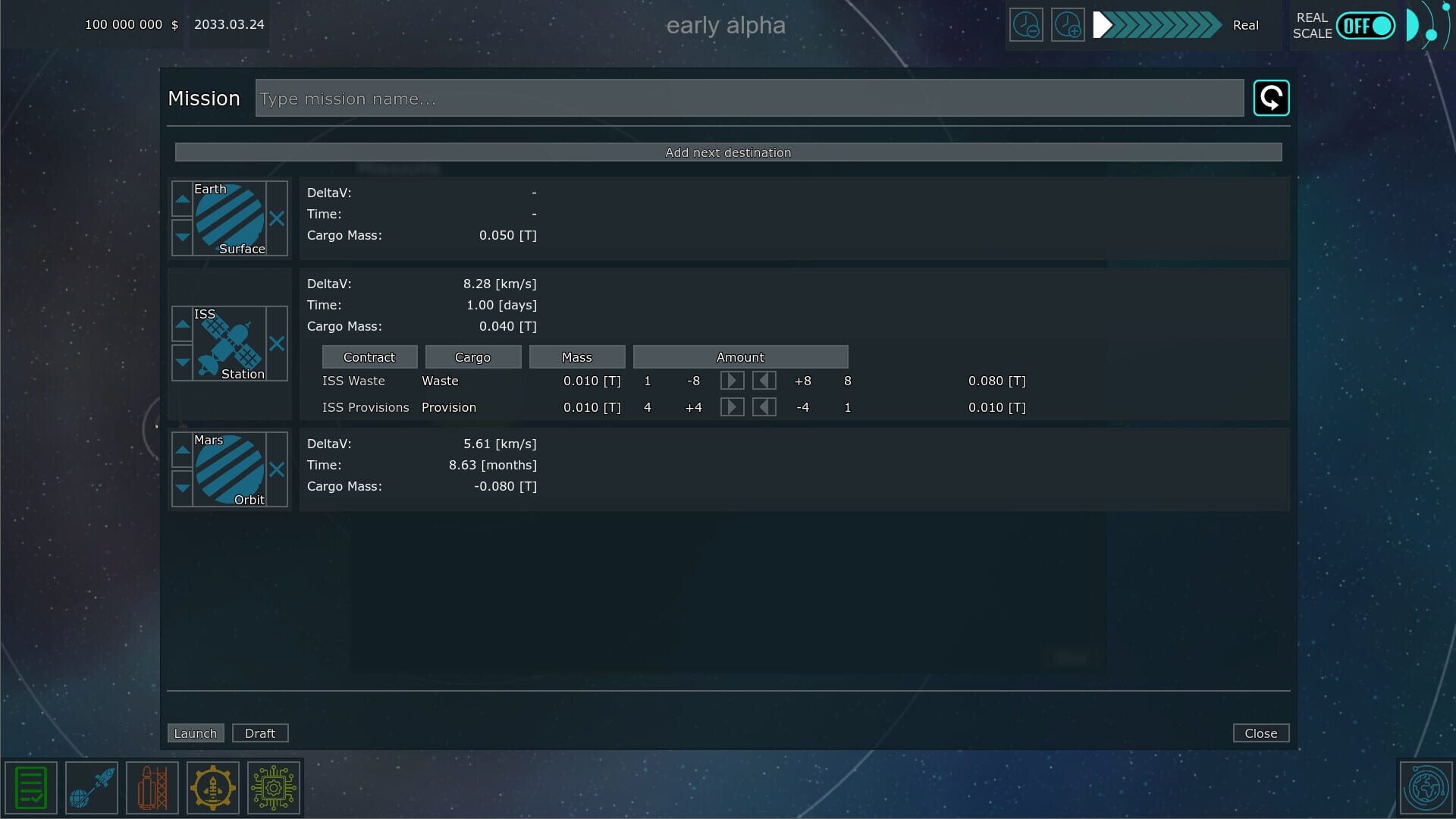Open the orange launch pad construction panel
The image size is (1456, 819).
tap(152, 788)
